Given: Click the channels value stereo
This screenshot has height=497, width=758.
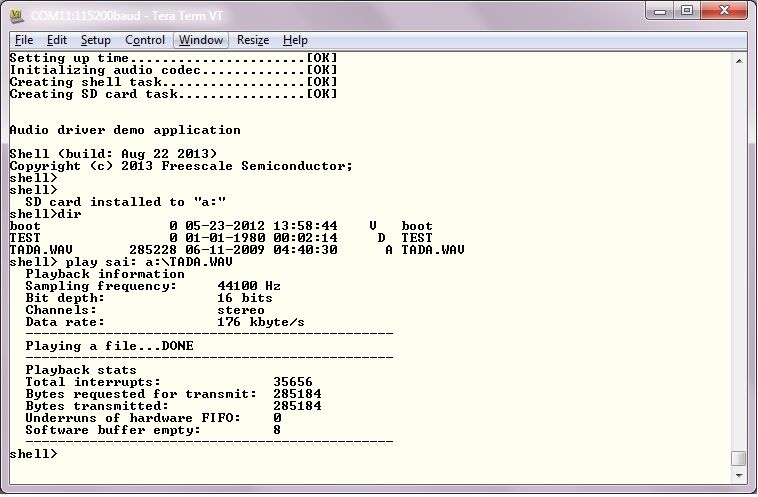Looking at the screenshot, I should tap(241, 310).
